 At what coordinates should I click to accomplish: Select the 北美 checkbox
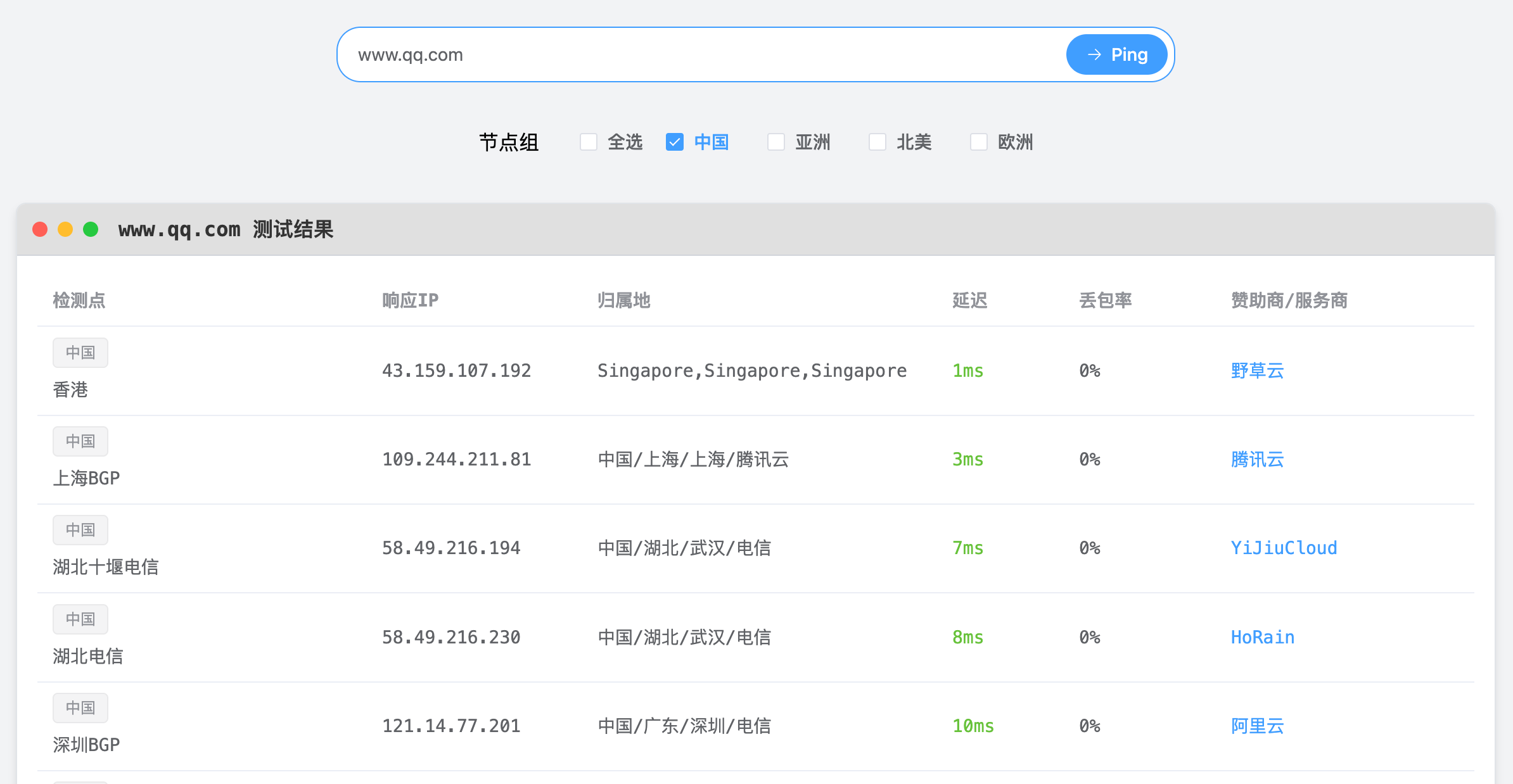878,142
